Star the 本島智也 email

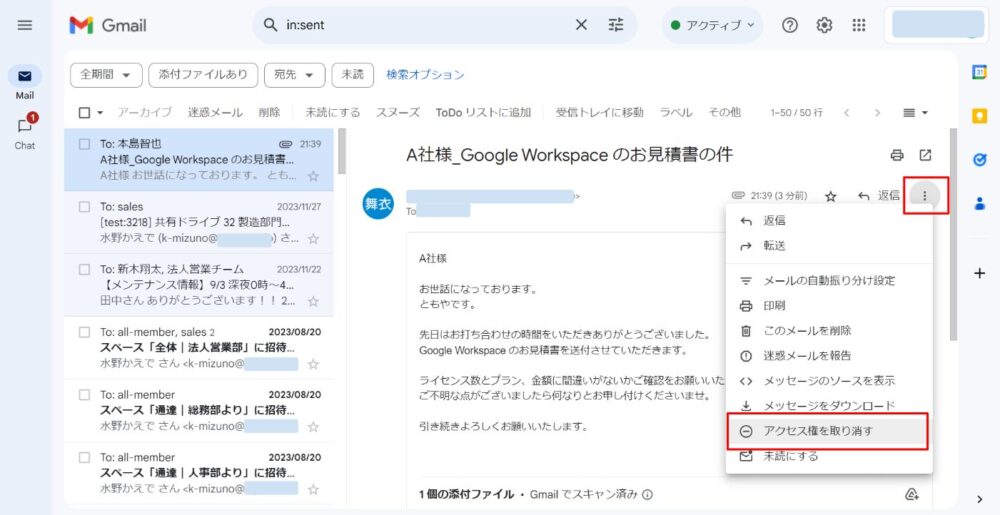313,176
